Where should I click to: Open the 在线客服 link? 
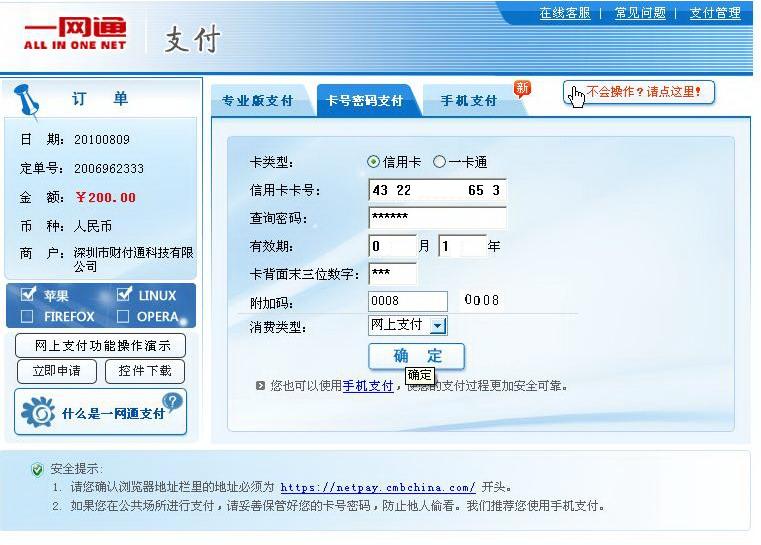point(565,13)
